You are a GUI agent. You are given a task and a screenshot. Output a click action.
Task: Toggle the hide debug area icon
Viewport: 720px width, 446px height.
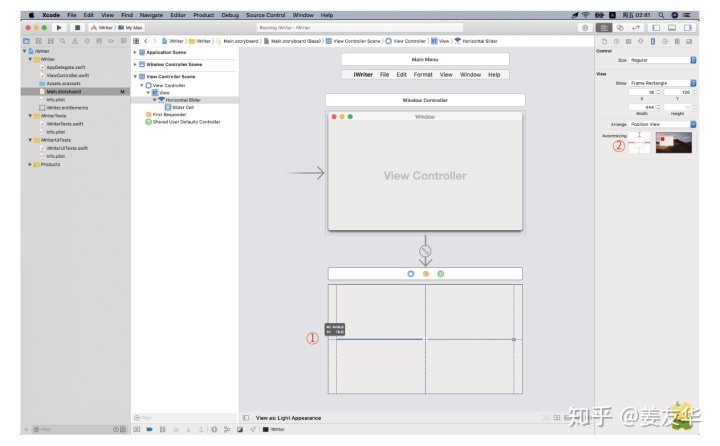tap(137, 429)
